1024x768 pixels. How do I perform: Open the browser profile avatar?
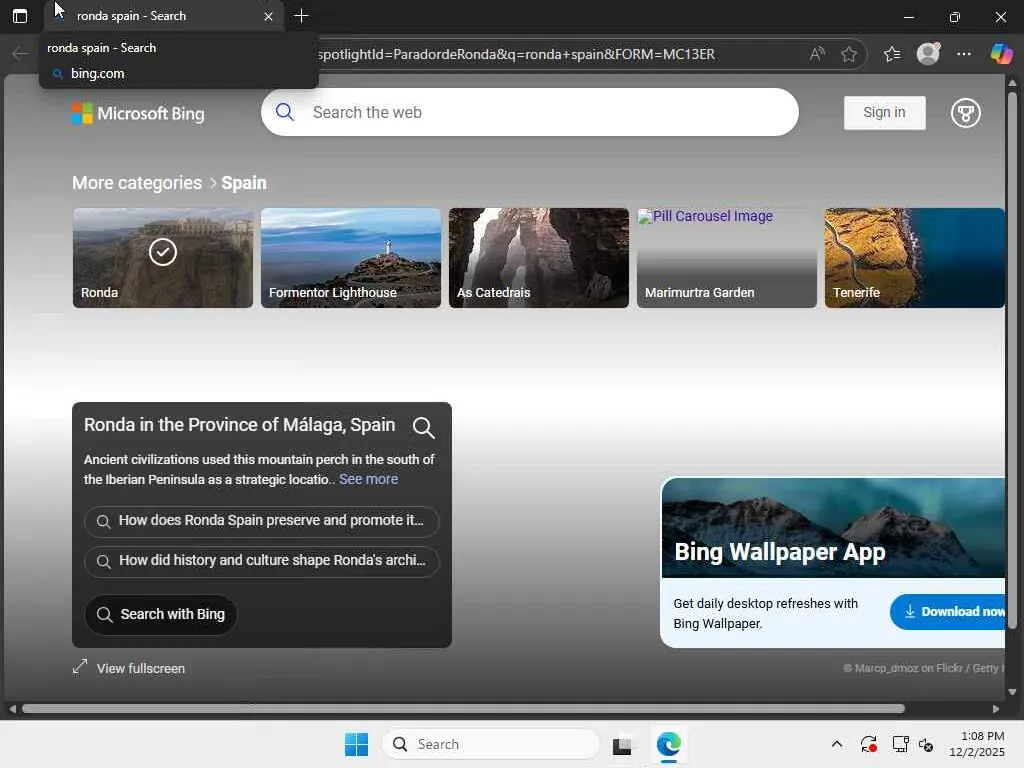pos(928,54)
